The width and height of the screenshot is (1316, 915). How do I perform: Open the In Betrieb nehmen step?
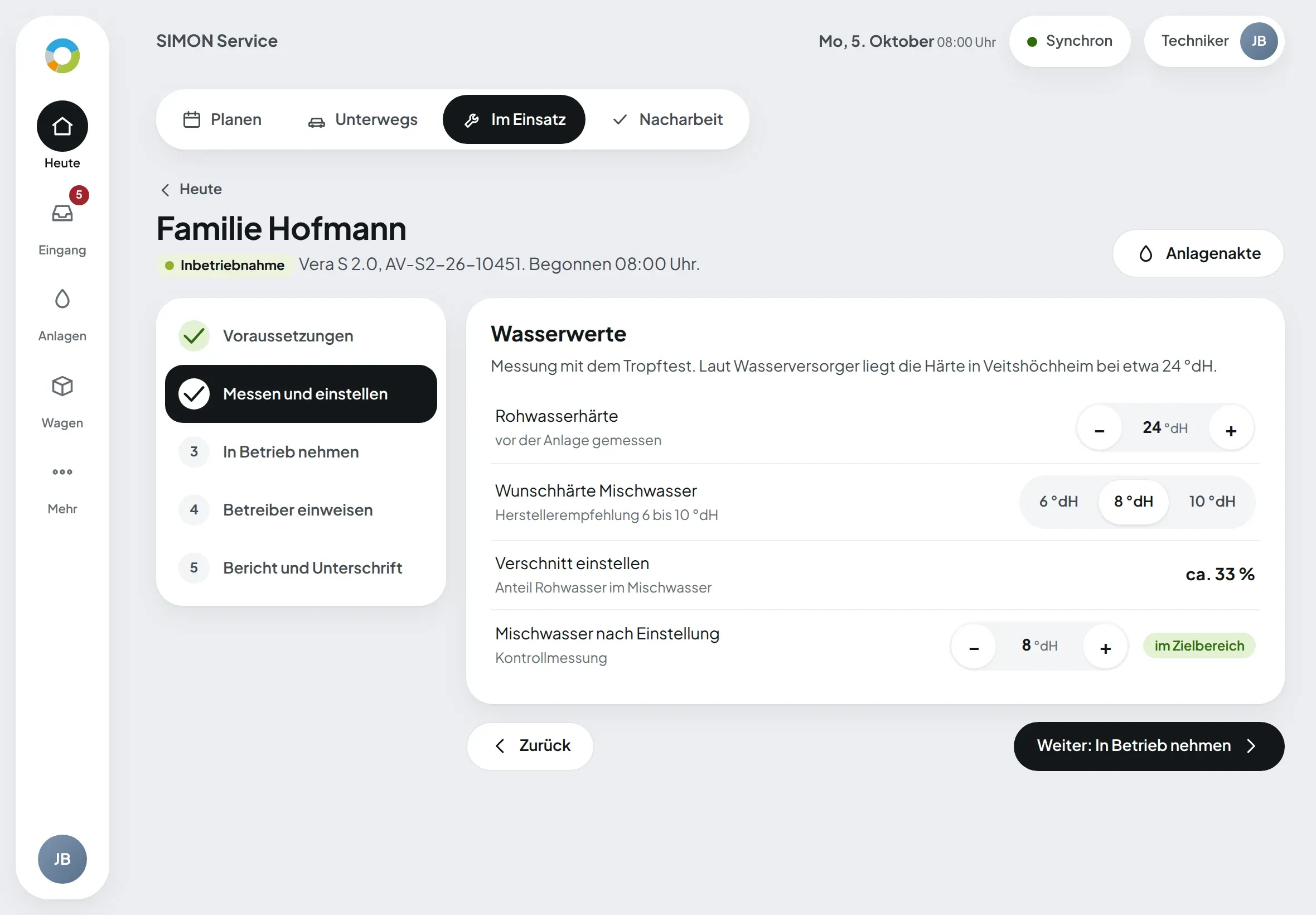tap(301, 452)
